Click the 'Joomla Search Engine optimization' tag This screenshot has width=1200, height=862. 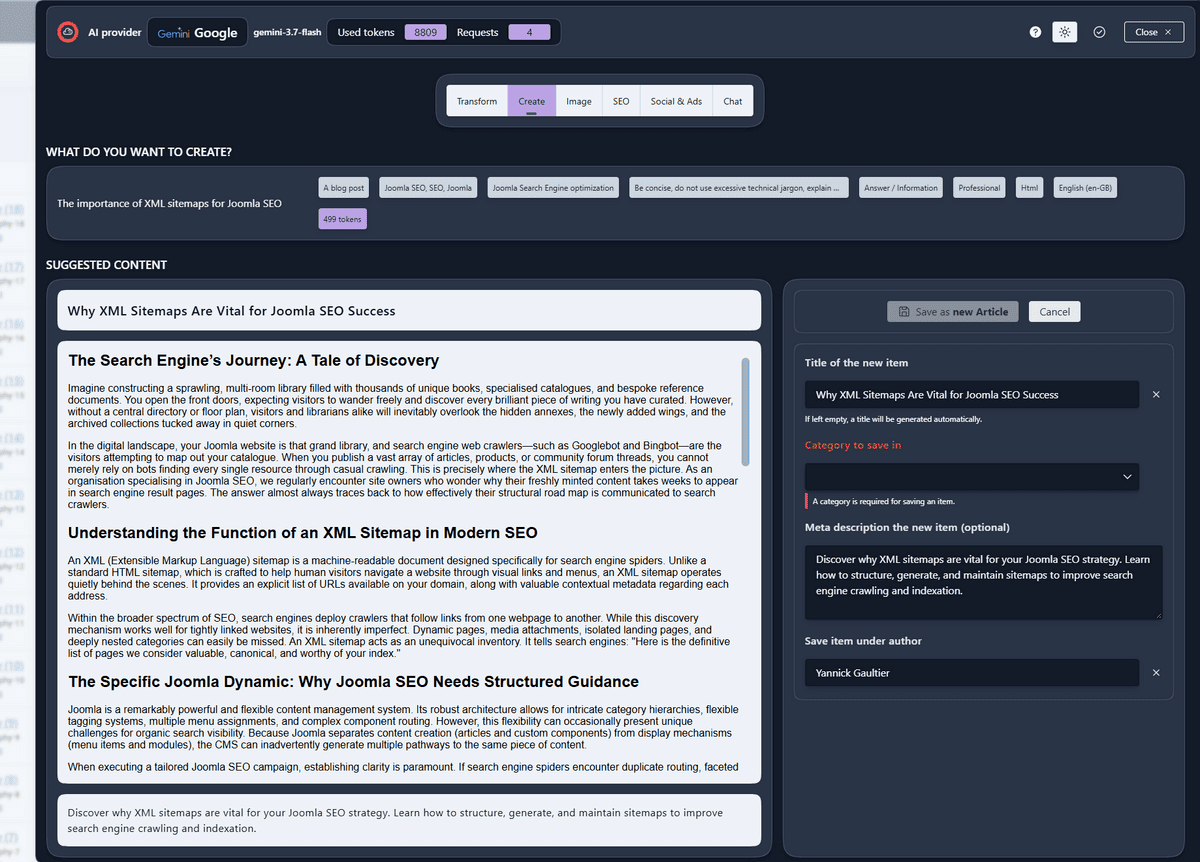pyautogui.click(x=553, y=188)
